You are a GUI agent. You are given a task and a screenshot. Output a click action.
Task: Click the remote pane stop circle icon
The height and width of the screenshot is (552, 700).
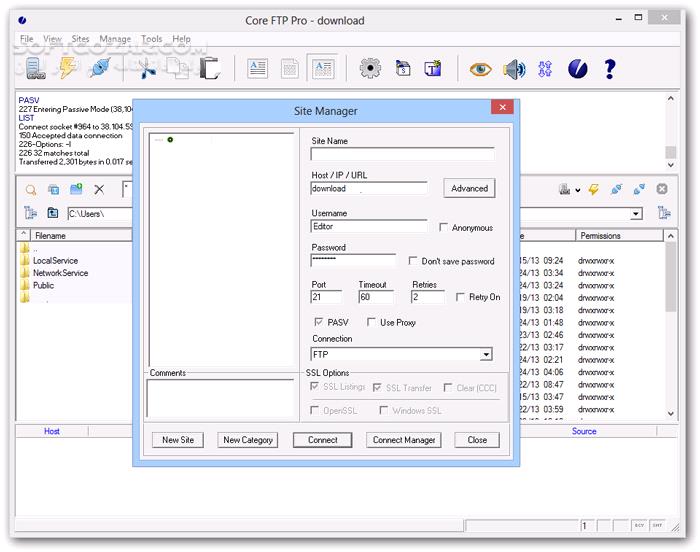tap(662, 189)
